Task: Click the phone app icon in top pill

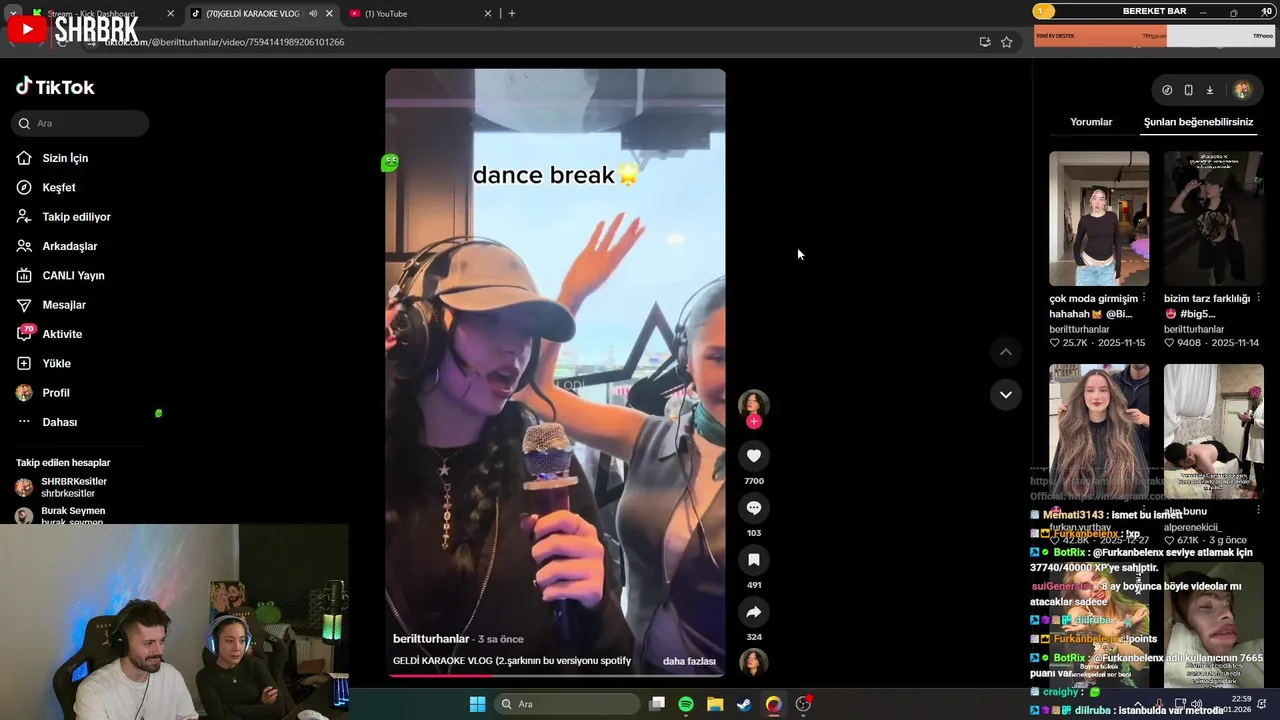Action: click(x=1188, y=90)
